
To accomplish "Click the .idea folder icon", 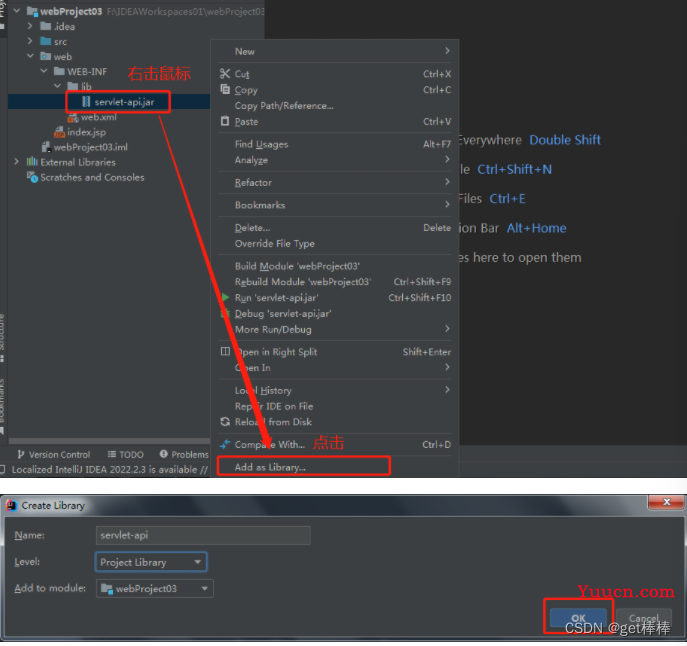I will click(46, 26).
